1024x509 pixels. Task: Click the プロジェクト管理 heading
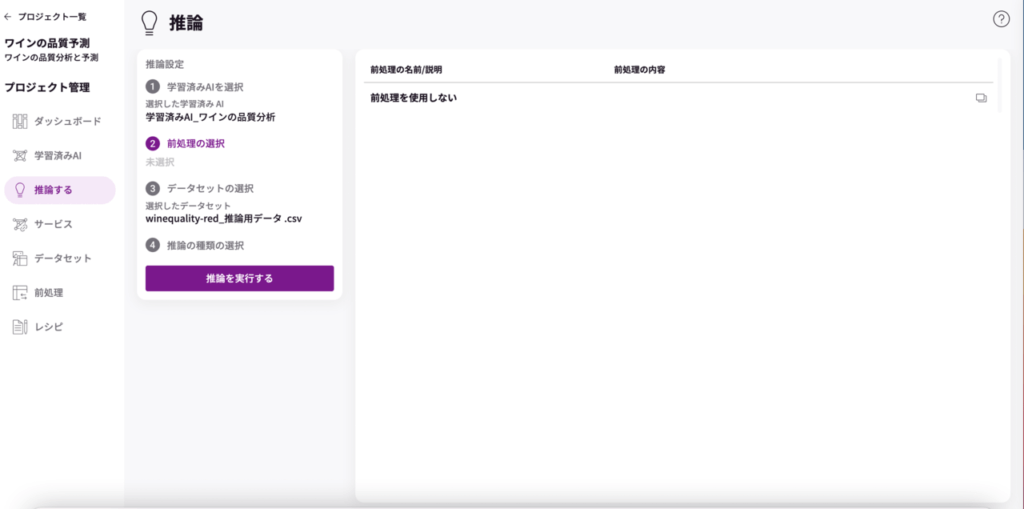tap(47, 88)
